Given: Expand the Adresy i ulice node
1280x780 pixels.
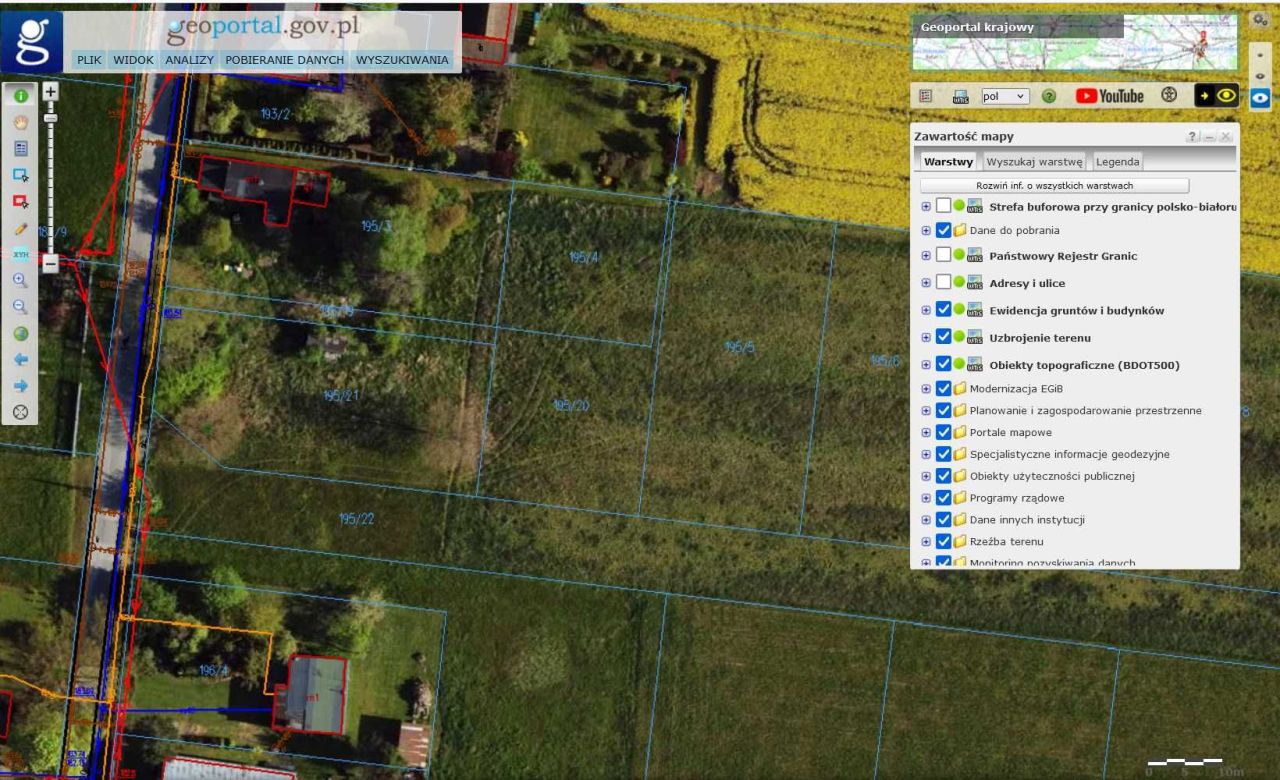Looking at the screenshot, I should 926,283.
